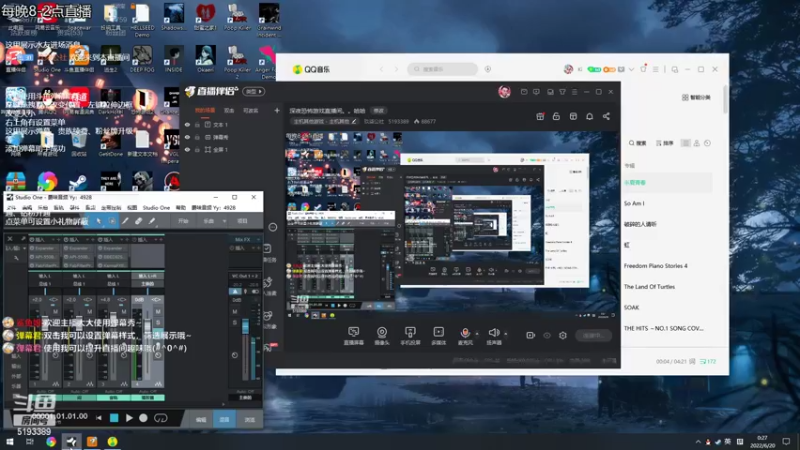Open the Studio One menu item

(156, 208)
